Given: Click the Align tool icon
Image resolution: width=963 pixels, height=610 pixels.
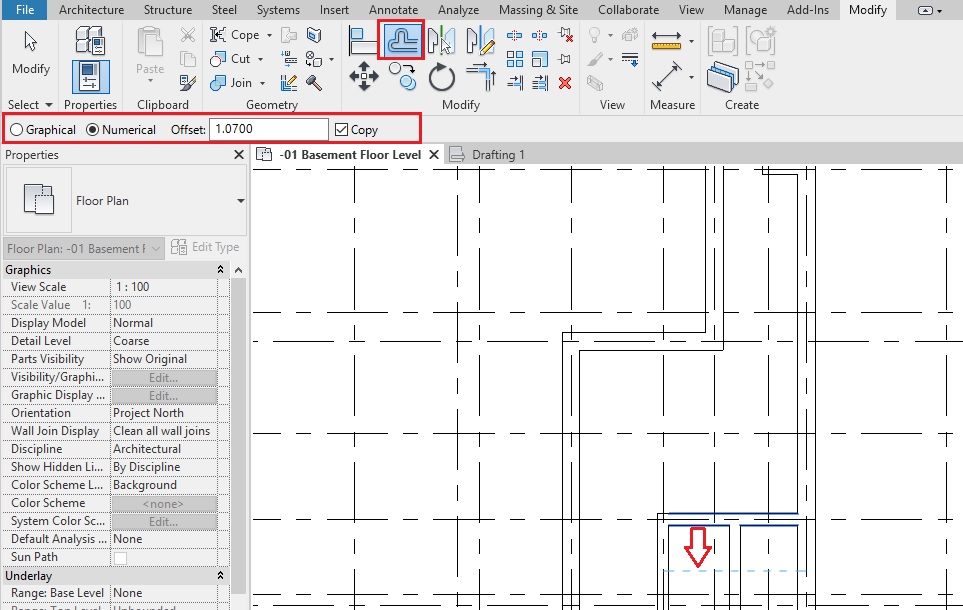Looking at the screenshot, I should click(x=362, y=40).
